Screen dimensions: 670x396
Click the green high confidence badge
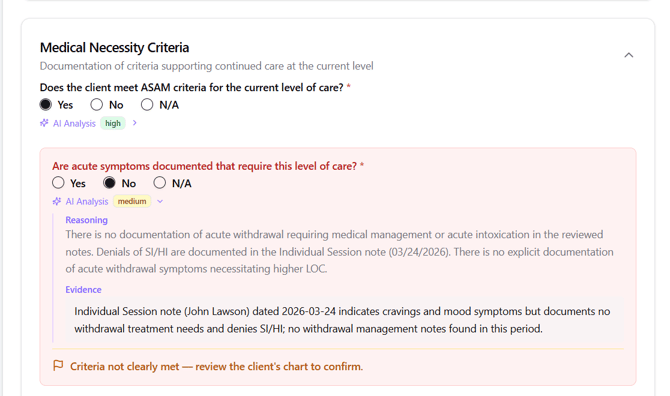pos(113,123)
